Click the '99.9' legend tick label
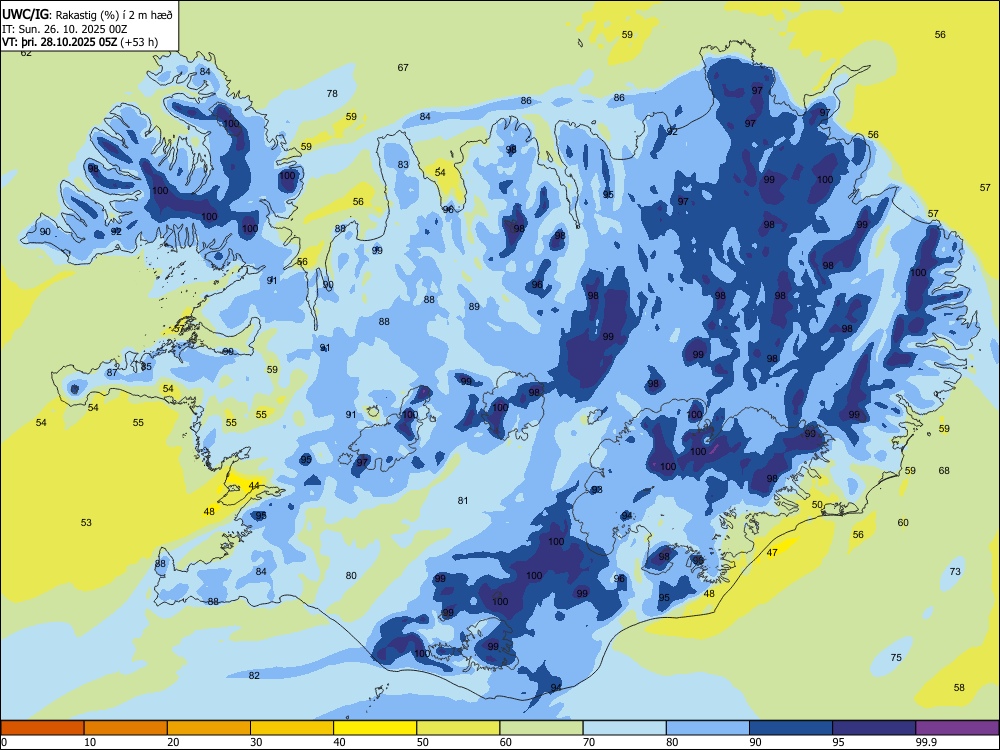This screenshot has width=1000, height=750. 926,742
